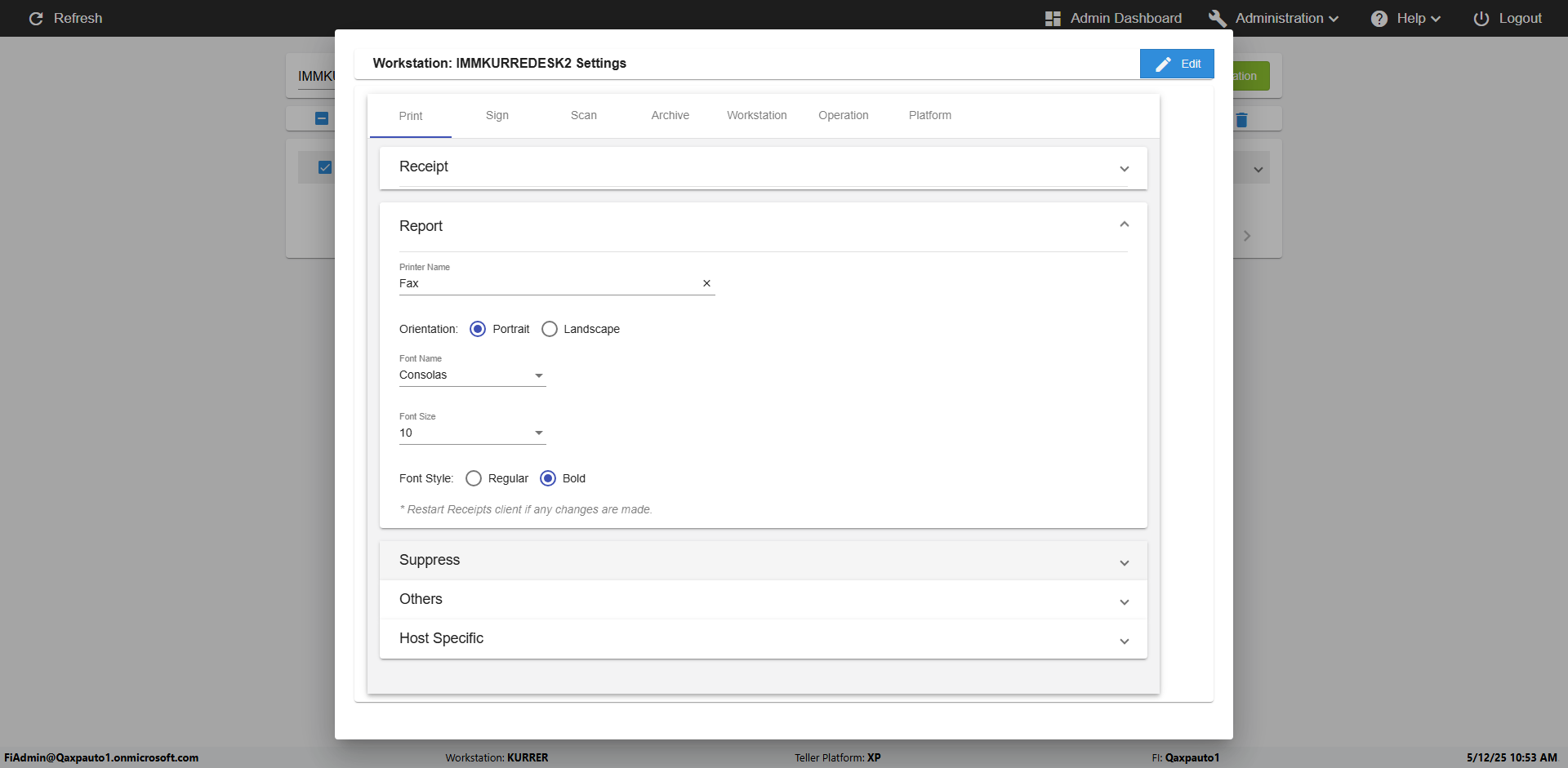The image size is (1568, 768).
Task: Open the Font Name dropdown
Action: (x=472, y=375)
